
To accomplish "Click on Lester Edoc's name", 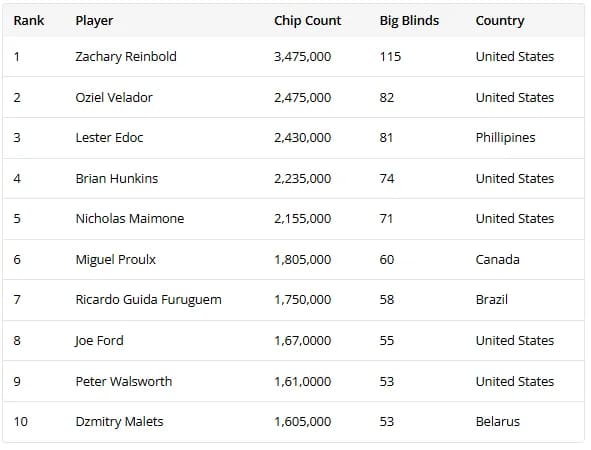I will point(109,138).
